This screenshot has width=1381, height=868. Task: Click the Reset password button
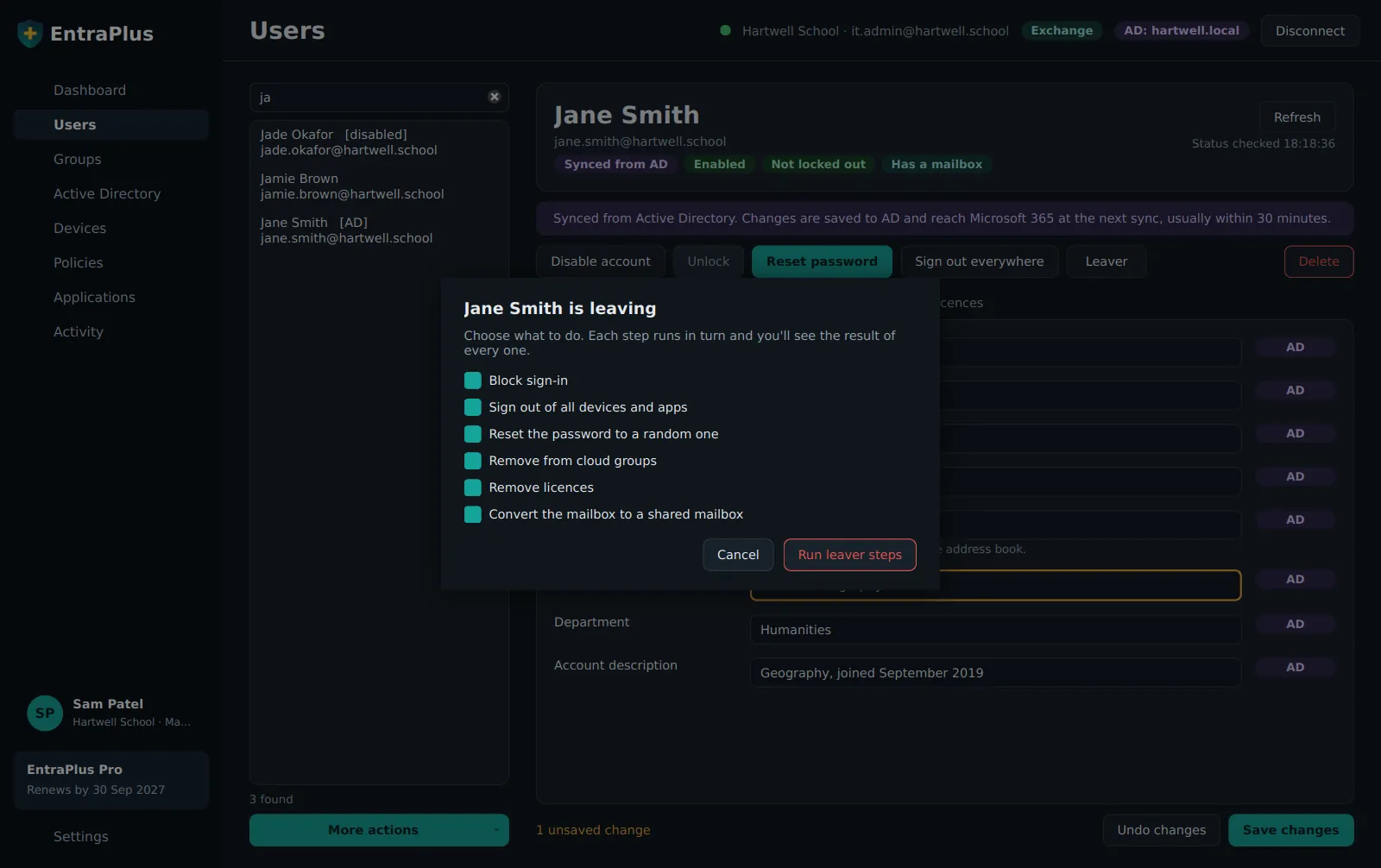822,261
